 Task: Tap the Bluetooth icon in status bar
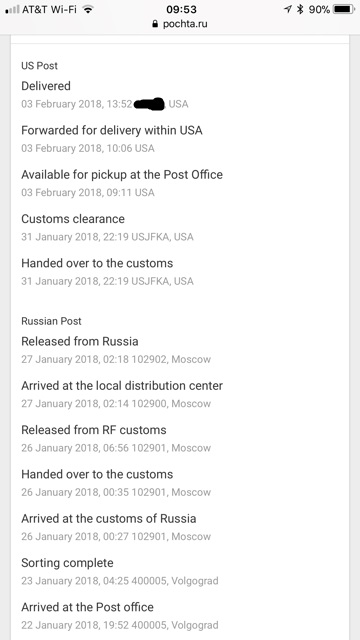coord(300,9)
